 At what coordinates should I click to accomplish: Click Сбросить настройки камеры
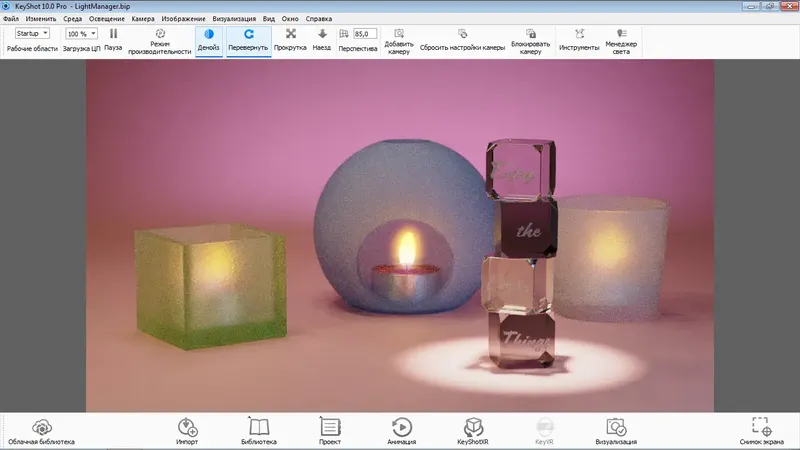(462, 40)
